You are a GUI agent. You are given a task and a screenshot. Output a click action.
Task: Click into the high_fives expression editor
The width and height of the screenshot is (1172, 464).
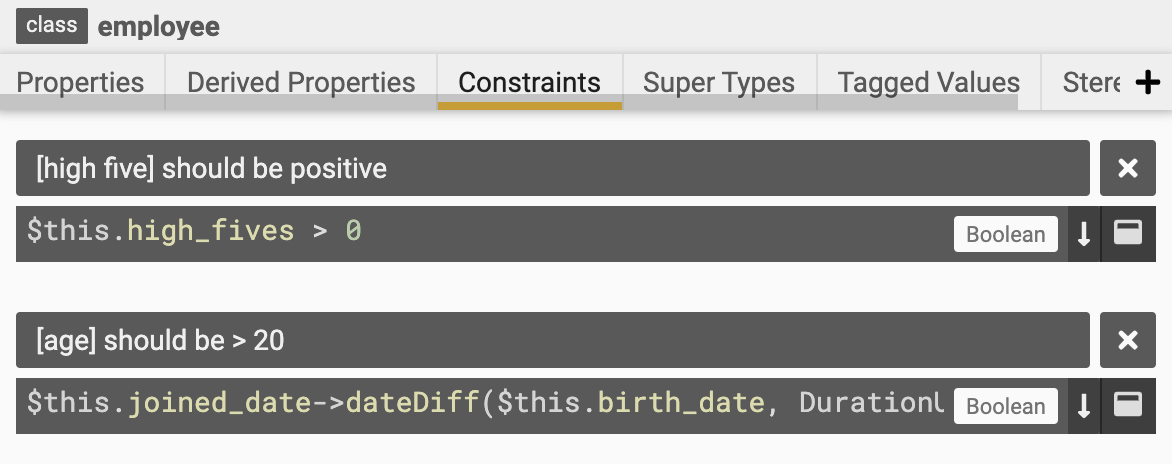[484, 234]
